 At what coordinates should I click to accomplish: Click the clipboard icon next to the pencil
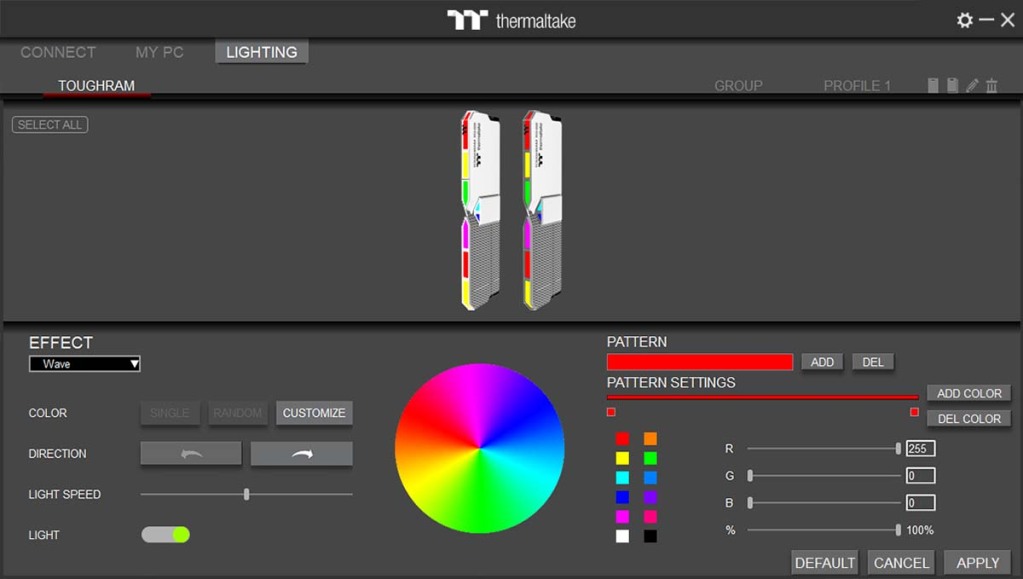[x=953, y=86]
